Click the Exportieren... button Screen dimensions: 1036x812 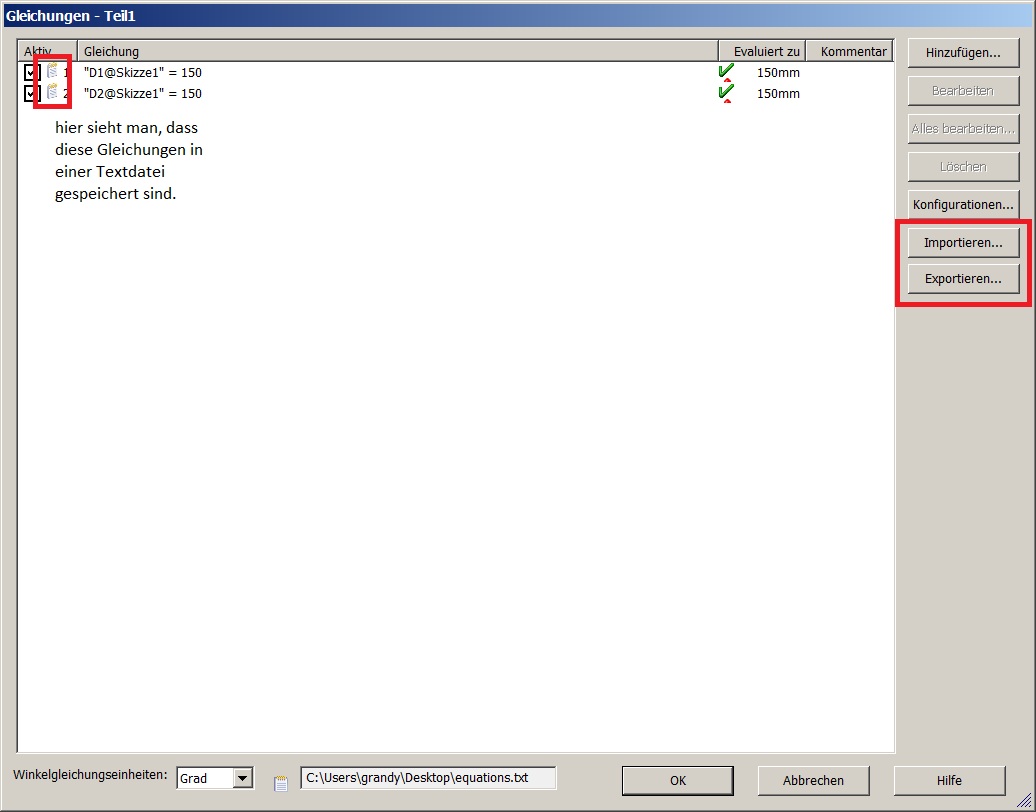[963, 279]
